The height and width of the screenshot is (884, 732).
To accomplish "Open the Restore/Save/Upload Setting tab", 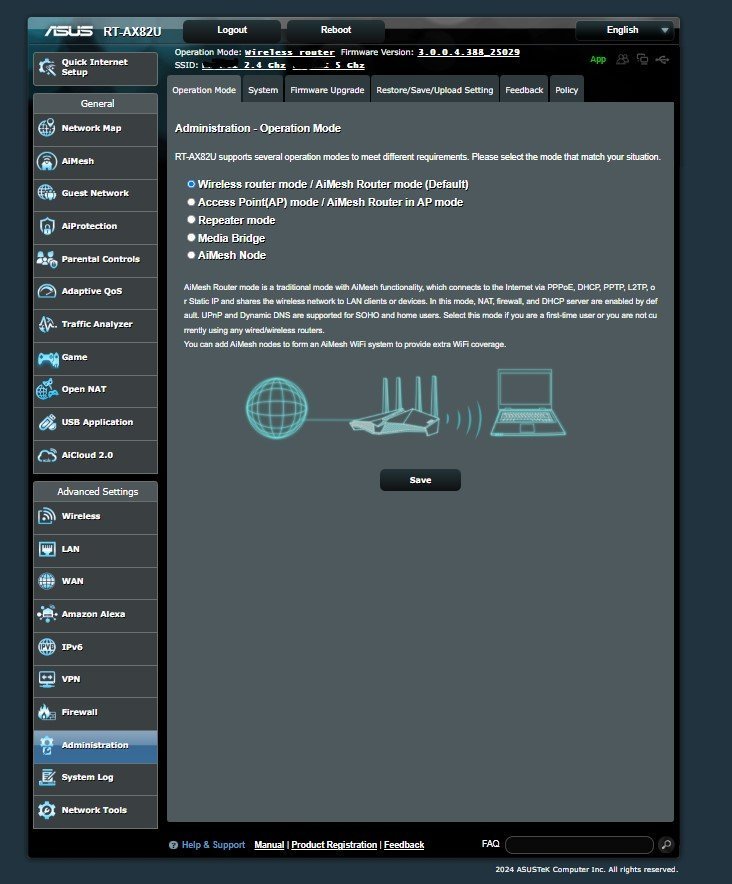I will pyautogui.click(x=434, y=90).
